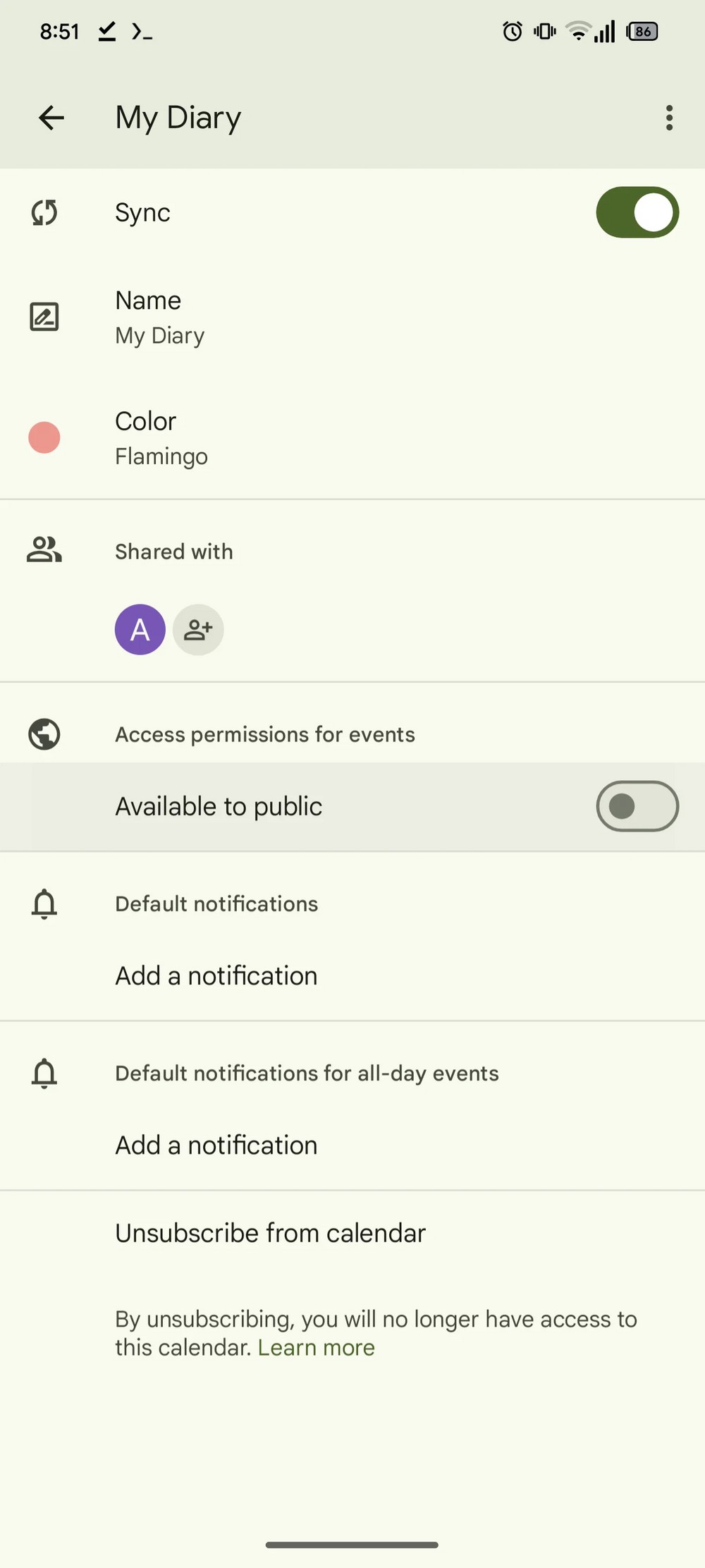Tap the globe access permissions icon
This screenshot has width=705, height=1568.
coord(44,734)
